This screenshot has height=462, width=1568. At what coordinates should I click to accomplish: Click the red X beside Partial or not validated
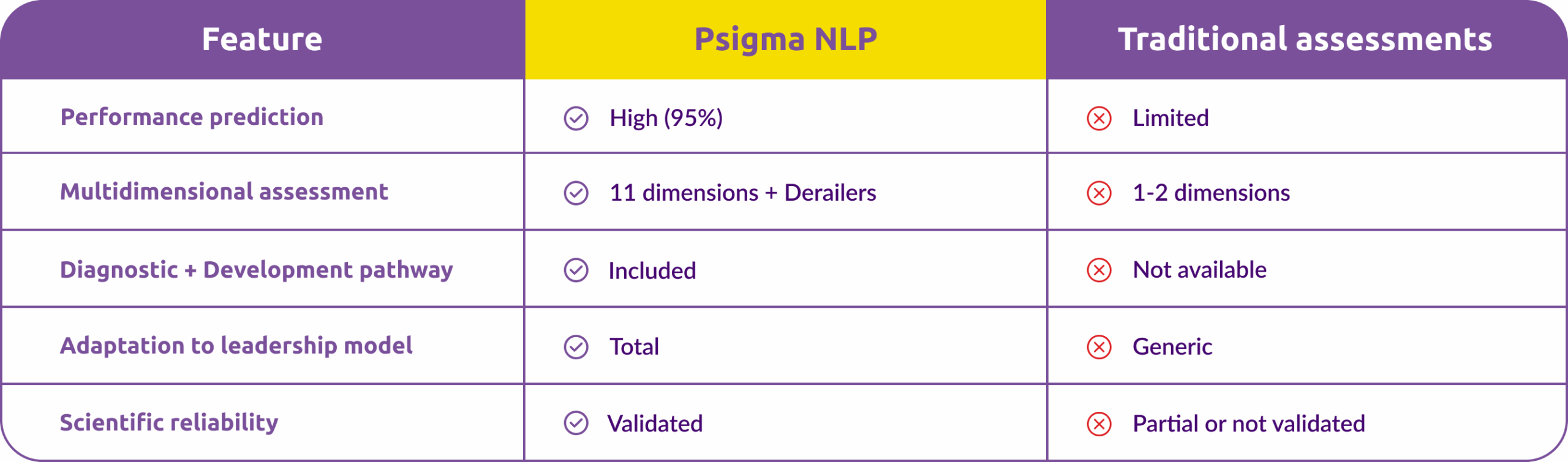coord(1099,423)
